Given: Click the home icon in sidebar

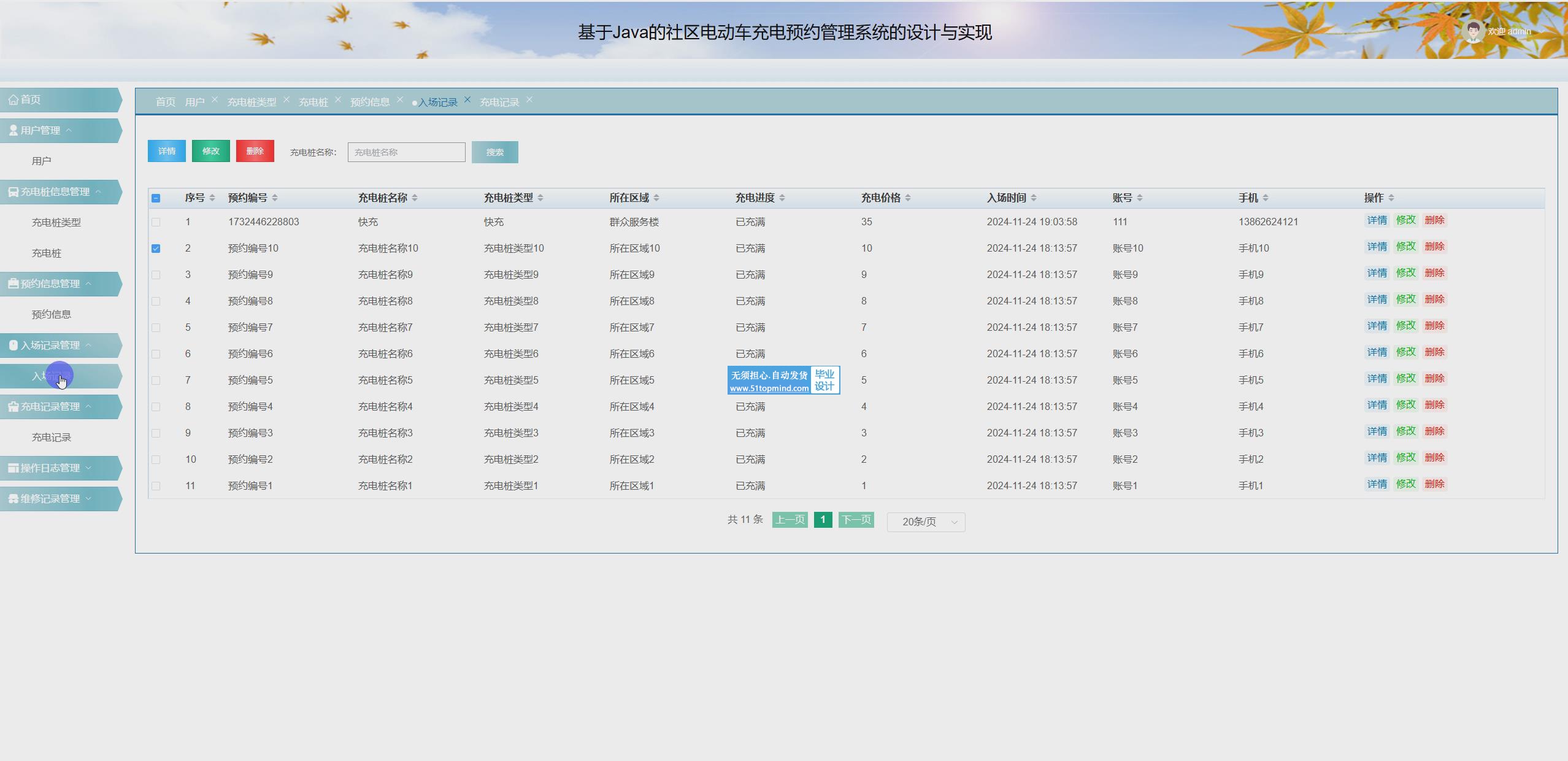Looking at the screenshot, I should (13, 99).
